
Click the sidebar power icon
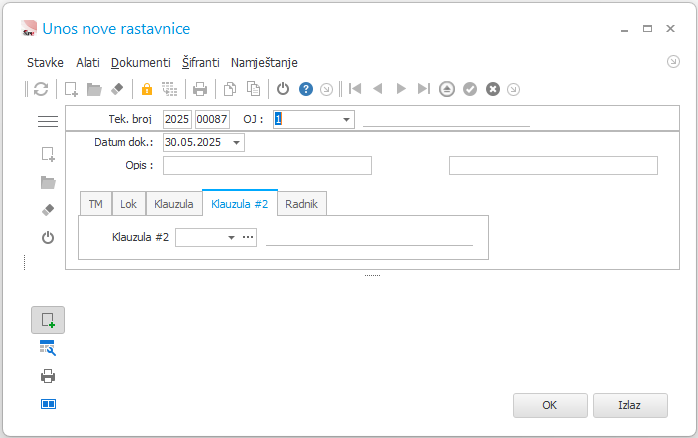[48, 238]
